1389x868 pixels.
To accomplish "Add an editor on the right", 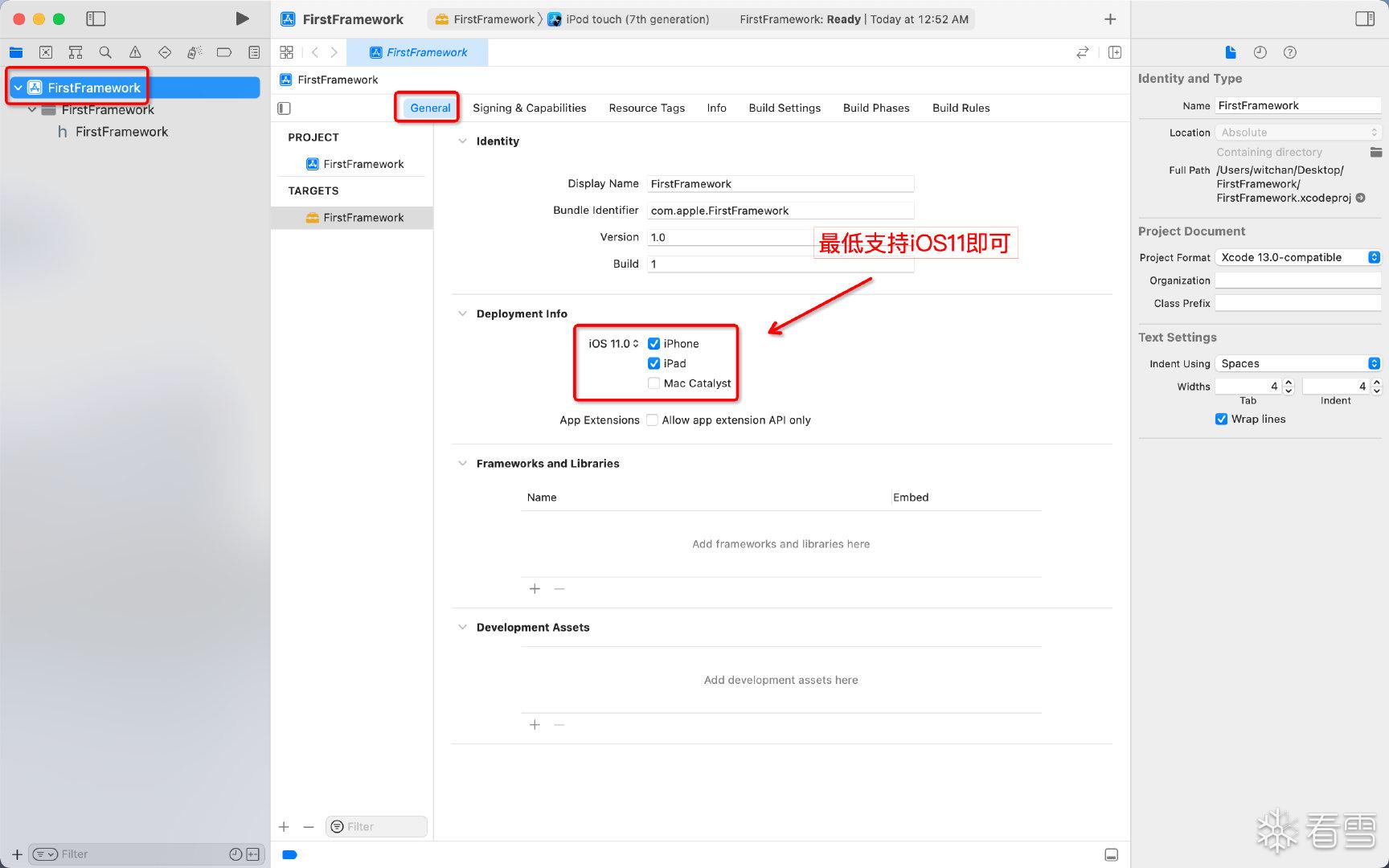I will (1115, 52).
